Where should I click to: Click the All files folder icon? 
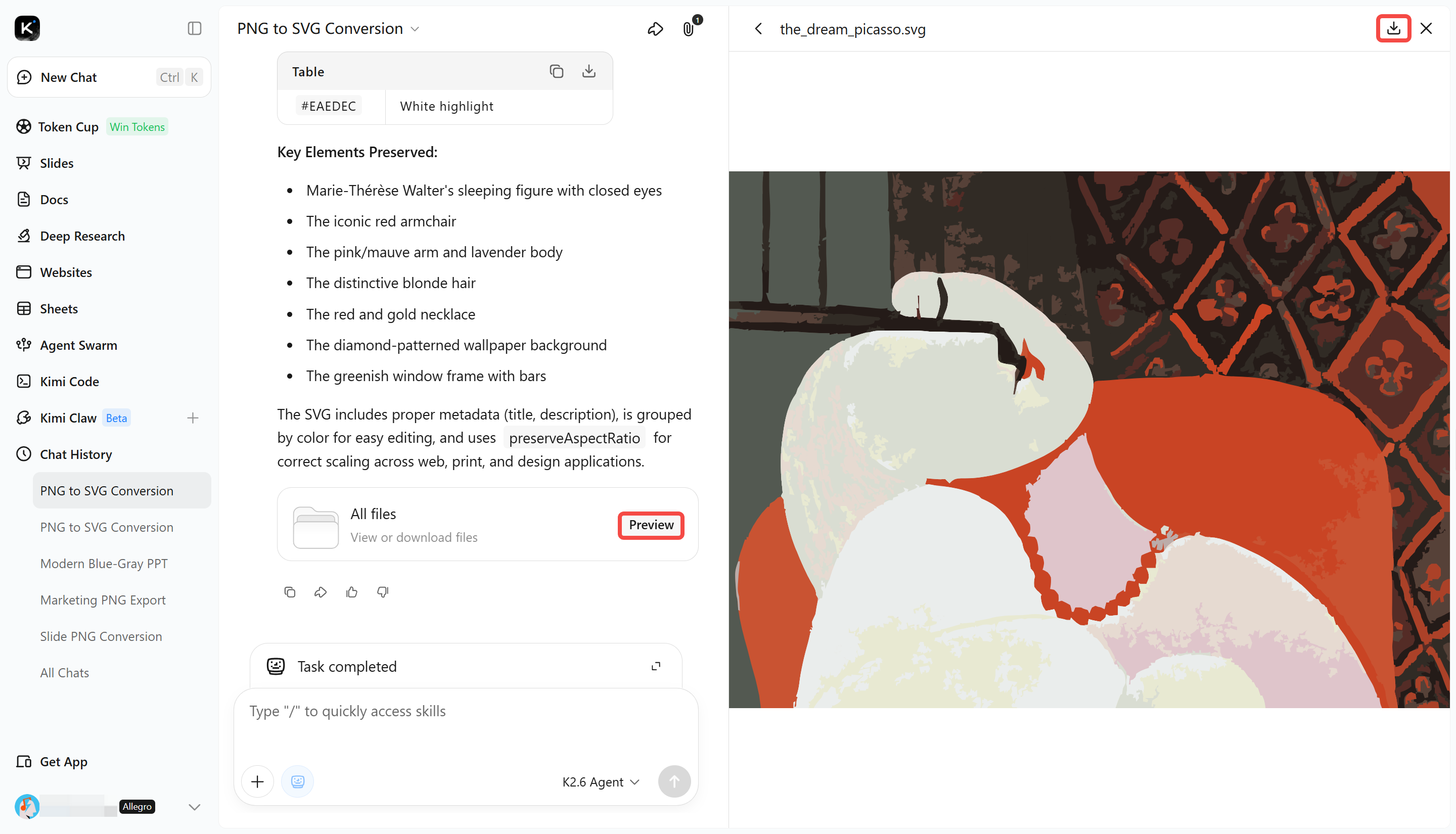point(315,527)
